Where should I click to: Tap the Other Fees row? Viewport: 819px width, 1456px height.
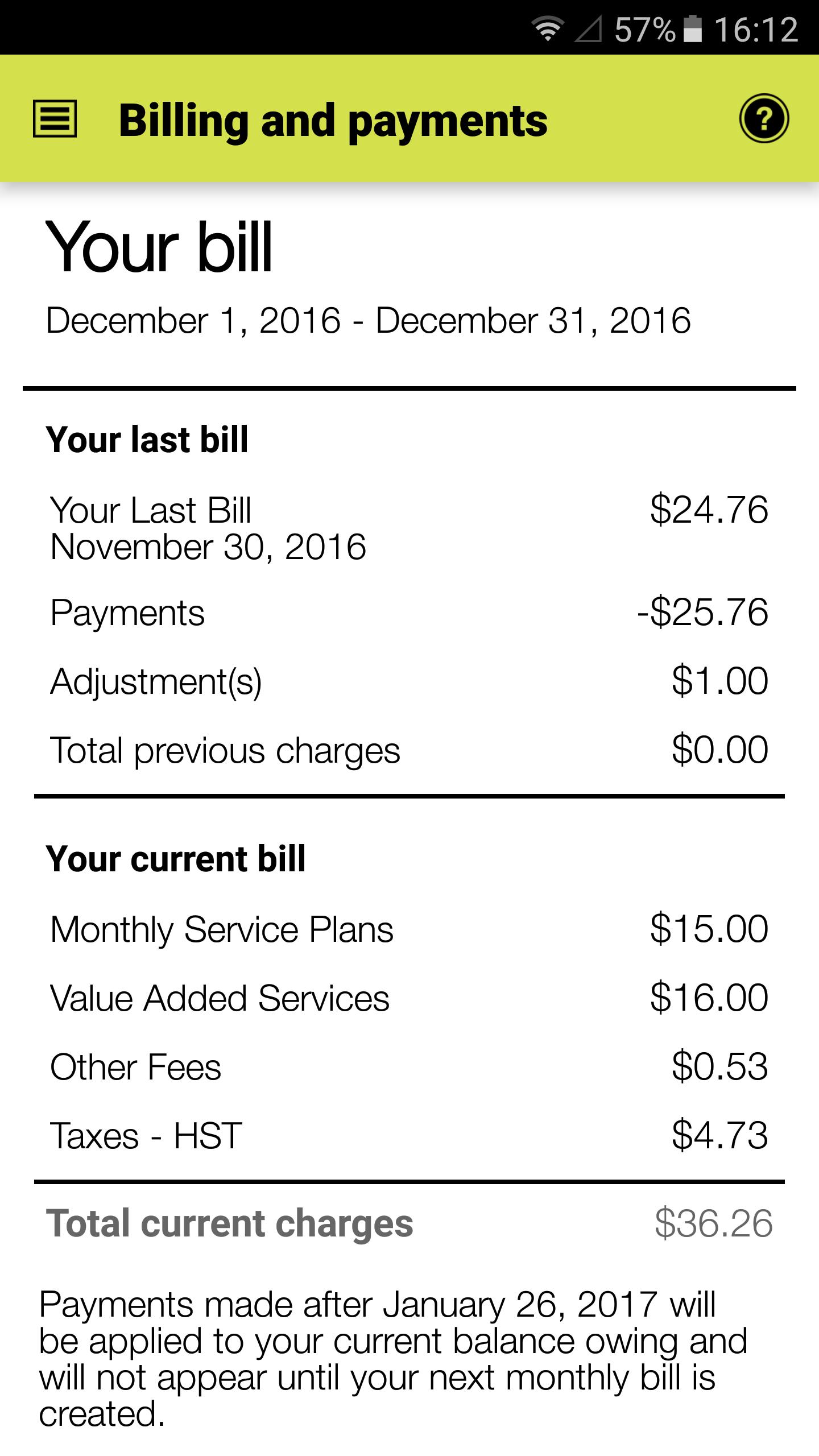click(x=409, y=1066)
